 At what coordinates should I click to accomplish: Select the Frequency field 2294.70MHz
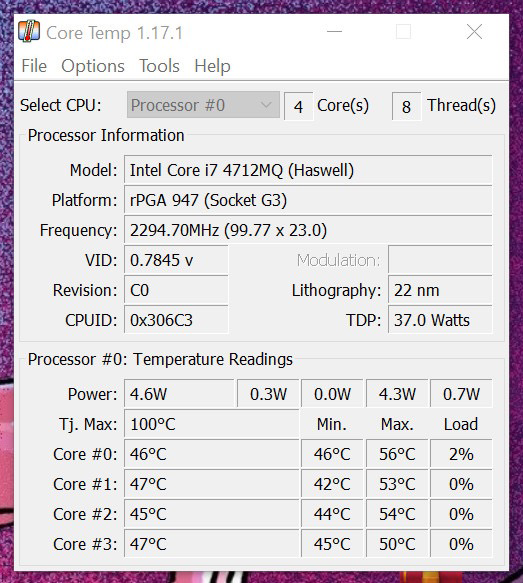pyautogui.click(x=308, y=230)
